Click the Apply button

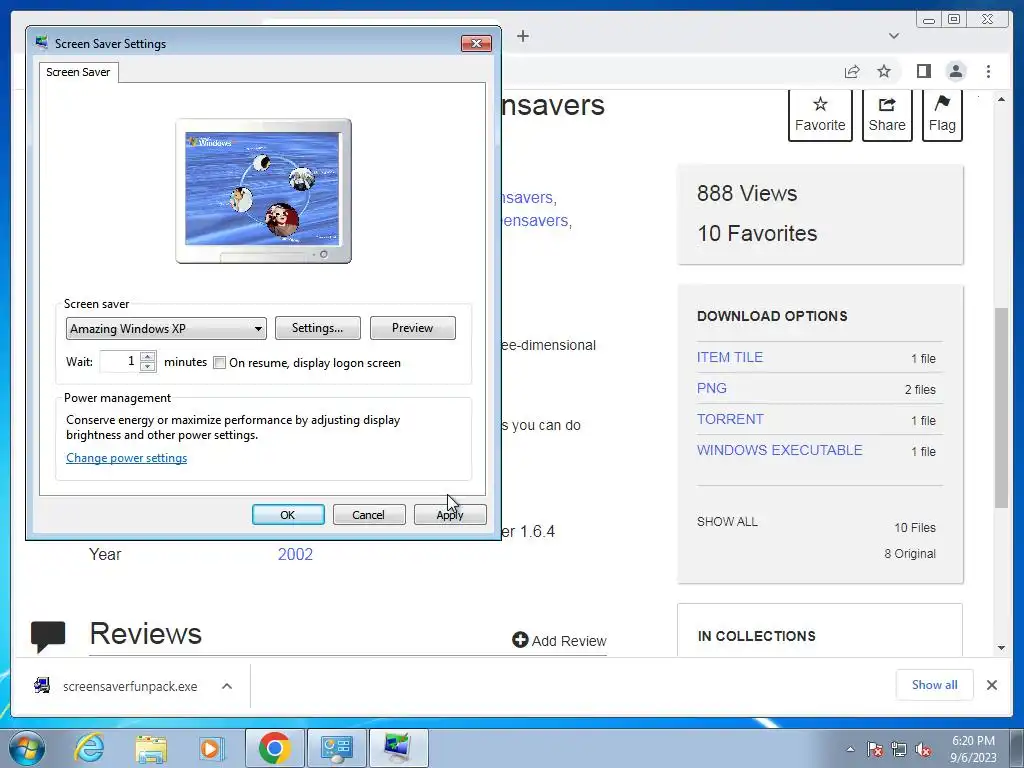[450, 515]
